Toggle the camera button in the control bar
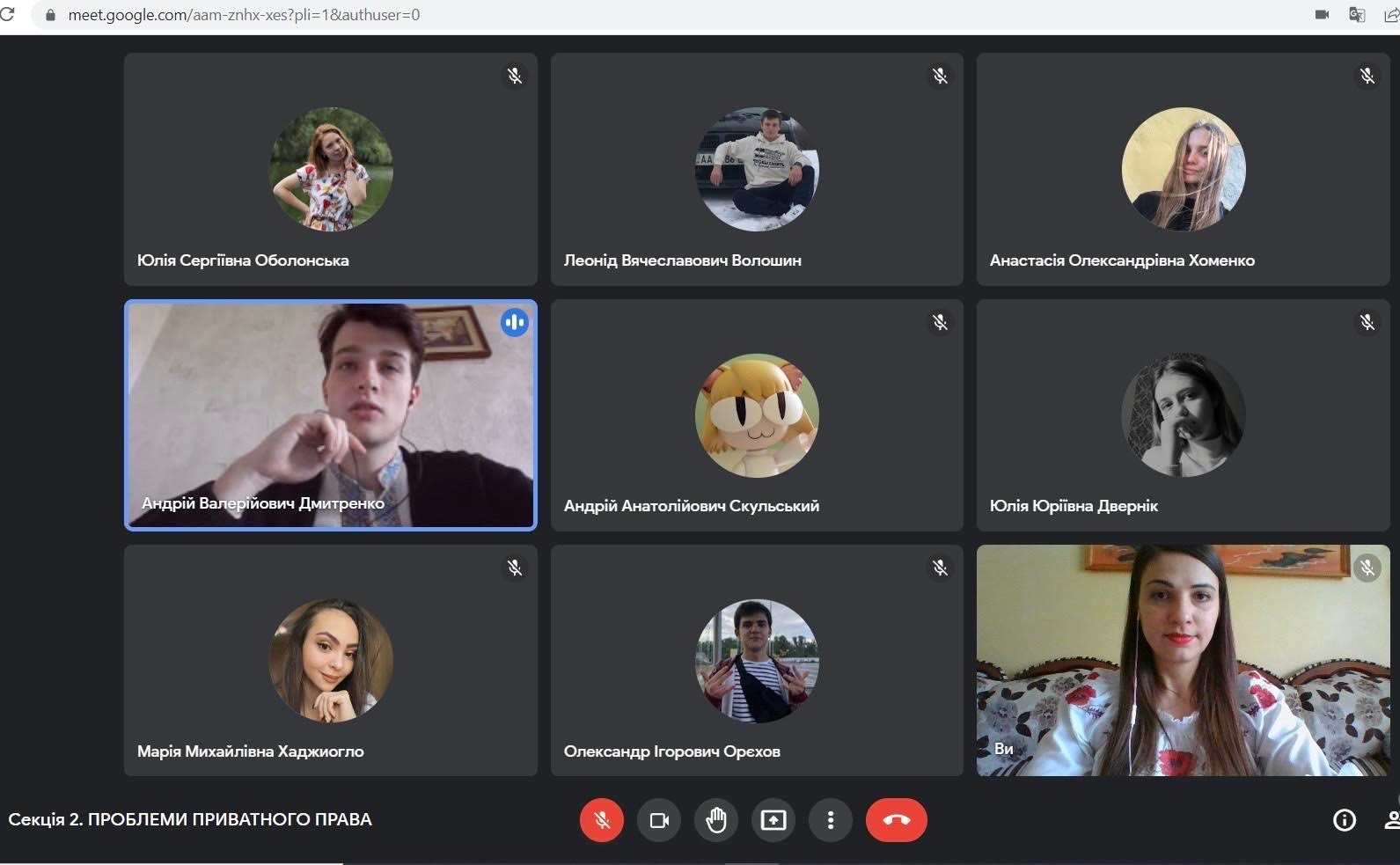Screen dimensions: 1400x865 click(659, 820)
